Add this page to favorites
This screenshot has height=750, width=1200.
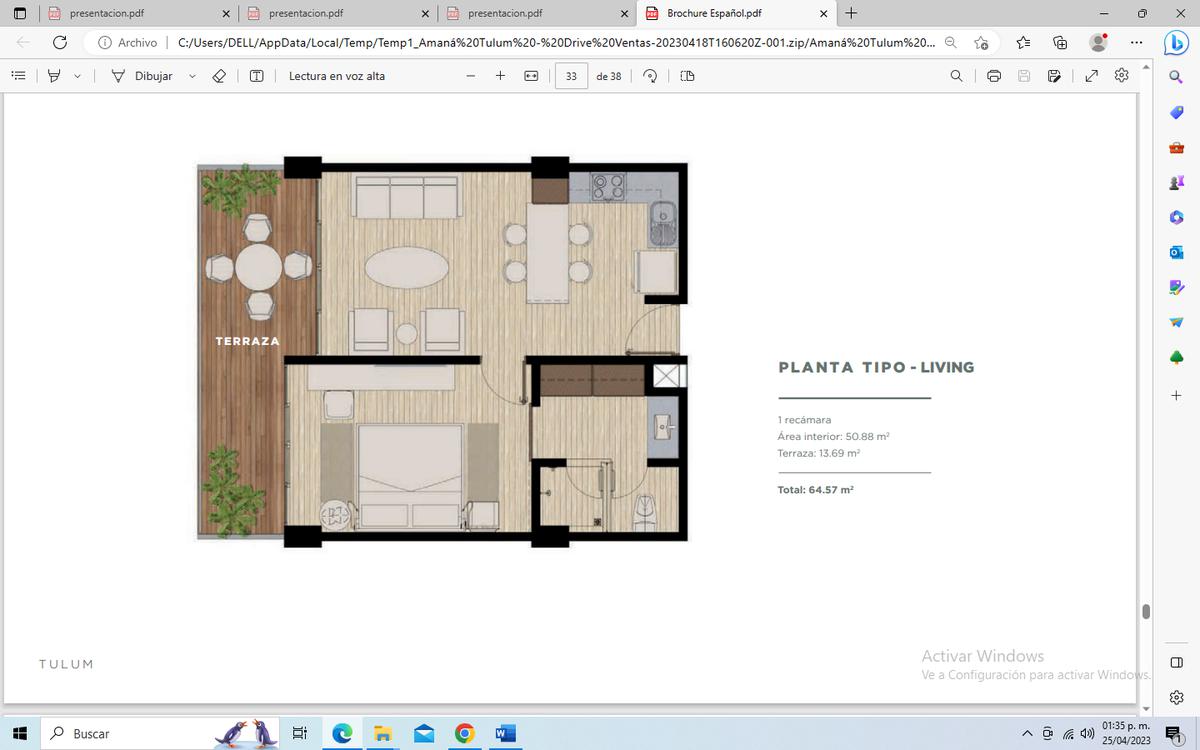pos(981,42)
